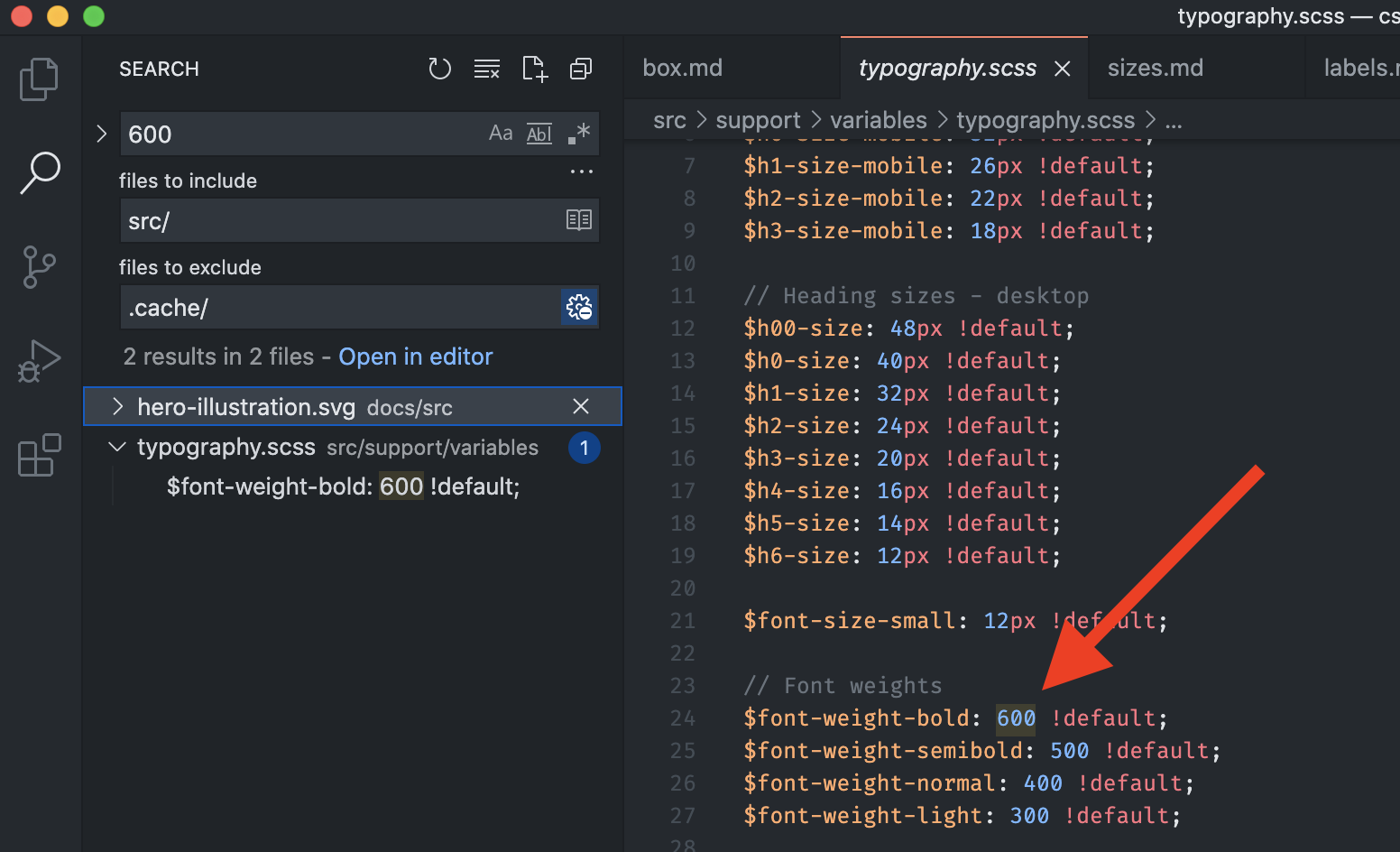Open a new Search Editor
The width and height of the screenshot is (1400, 852).
534,69
